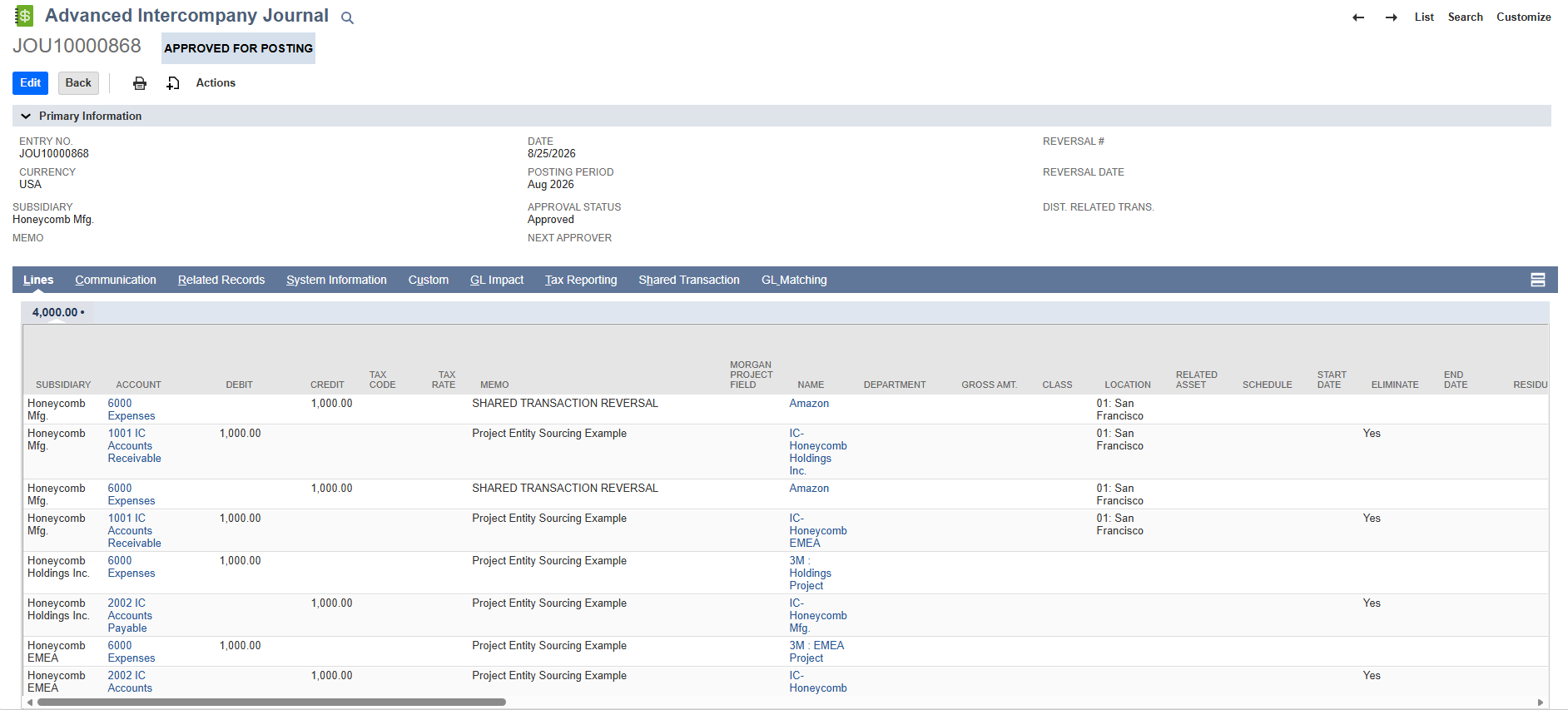Click the green journal icon beside the title
The width and height of the screenshot is (1568, 710).
click(x=24, y=16)
